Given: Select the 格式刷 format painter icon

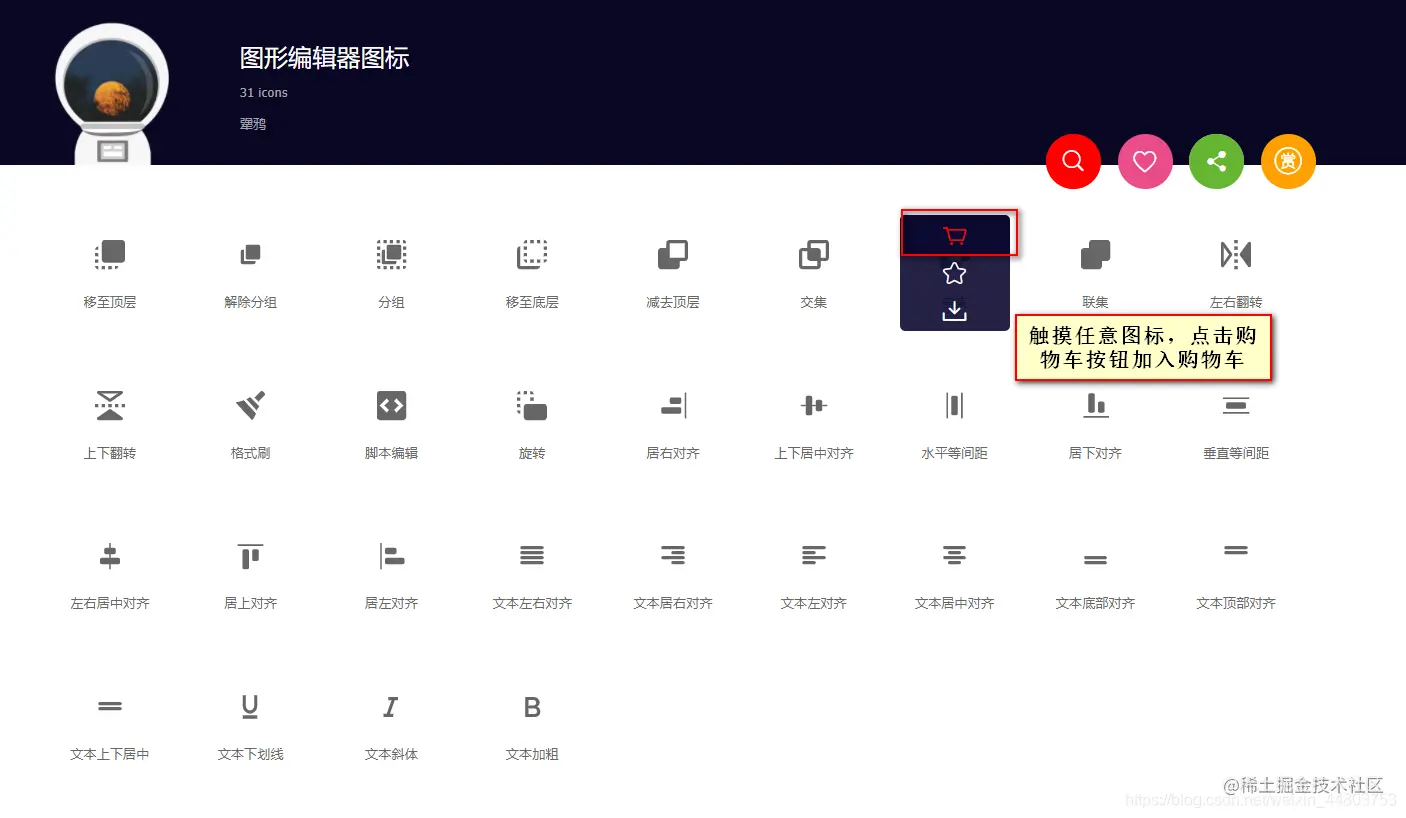Looking at the screenshot, I should 249,405.
